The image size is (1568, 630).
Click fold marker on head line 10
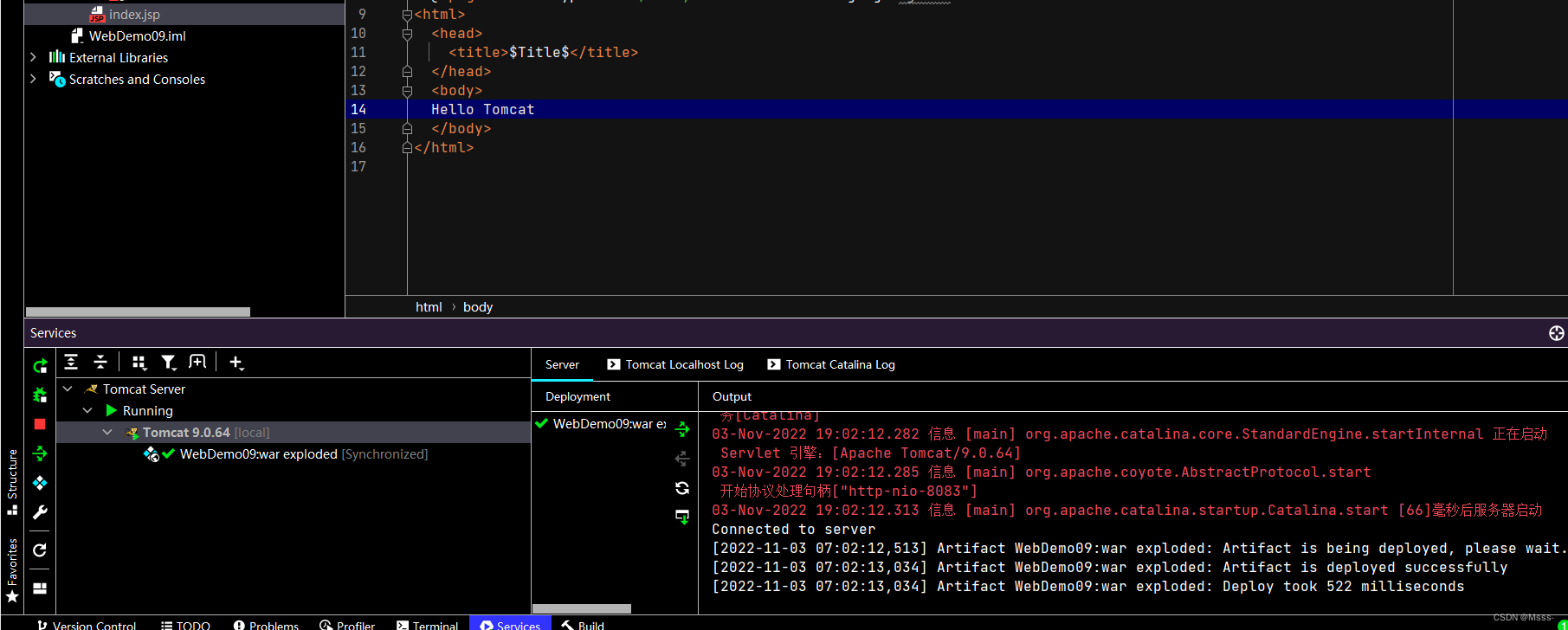click(407, 34)
